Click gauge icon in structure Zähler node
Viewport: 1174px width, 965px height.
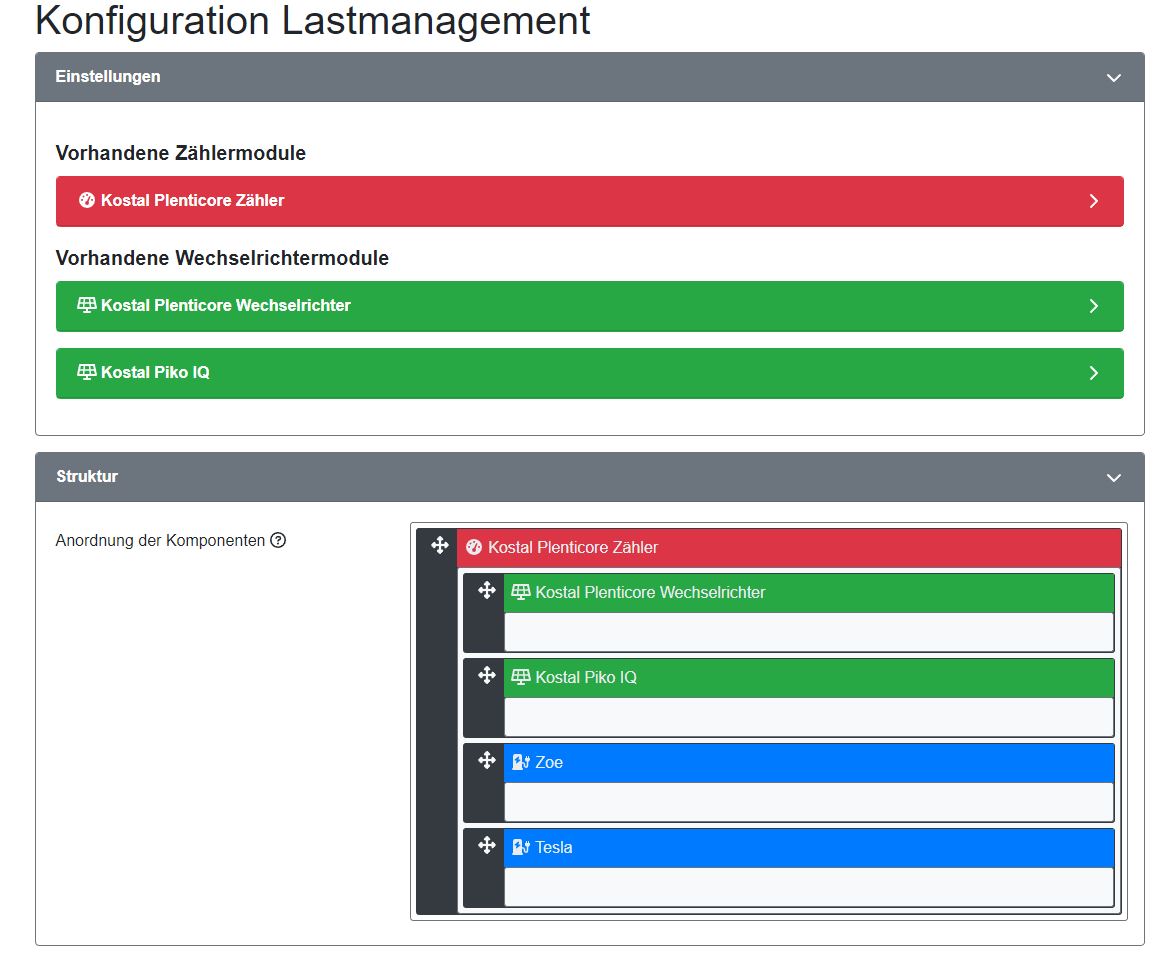tap(474, 547)
